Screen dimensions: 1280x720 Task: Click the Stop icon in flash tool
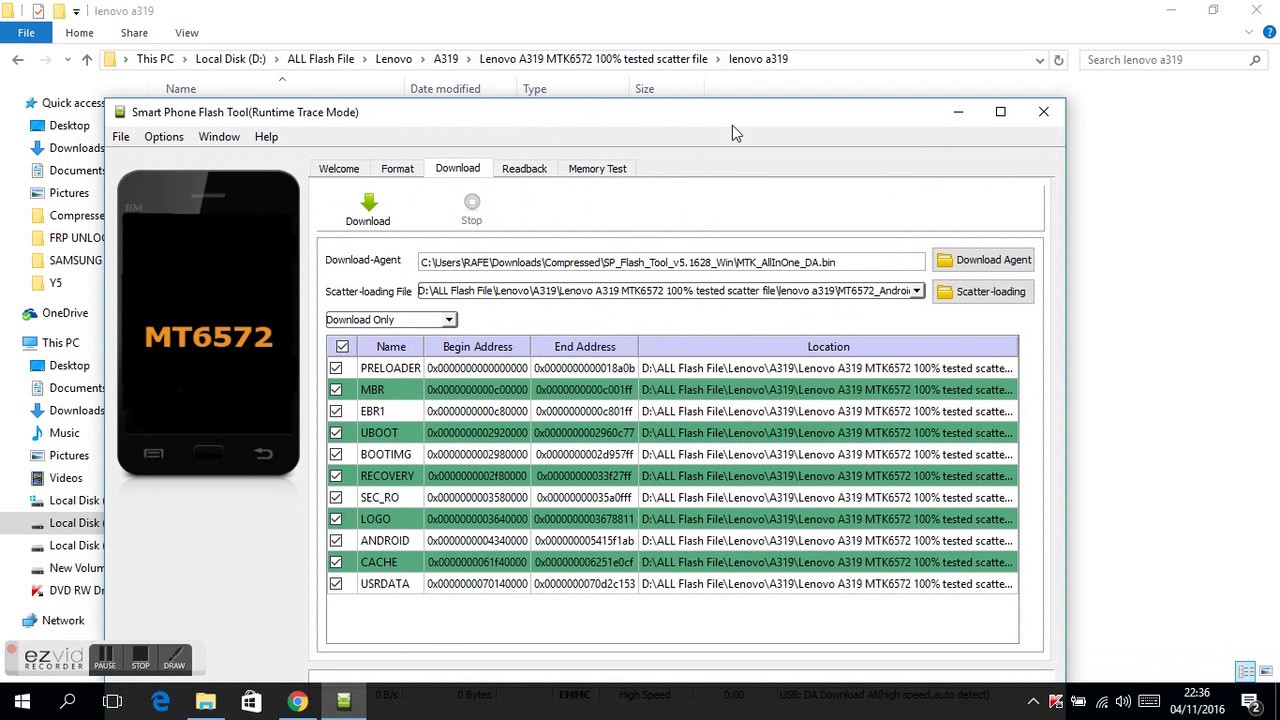point(472,202)
